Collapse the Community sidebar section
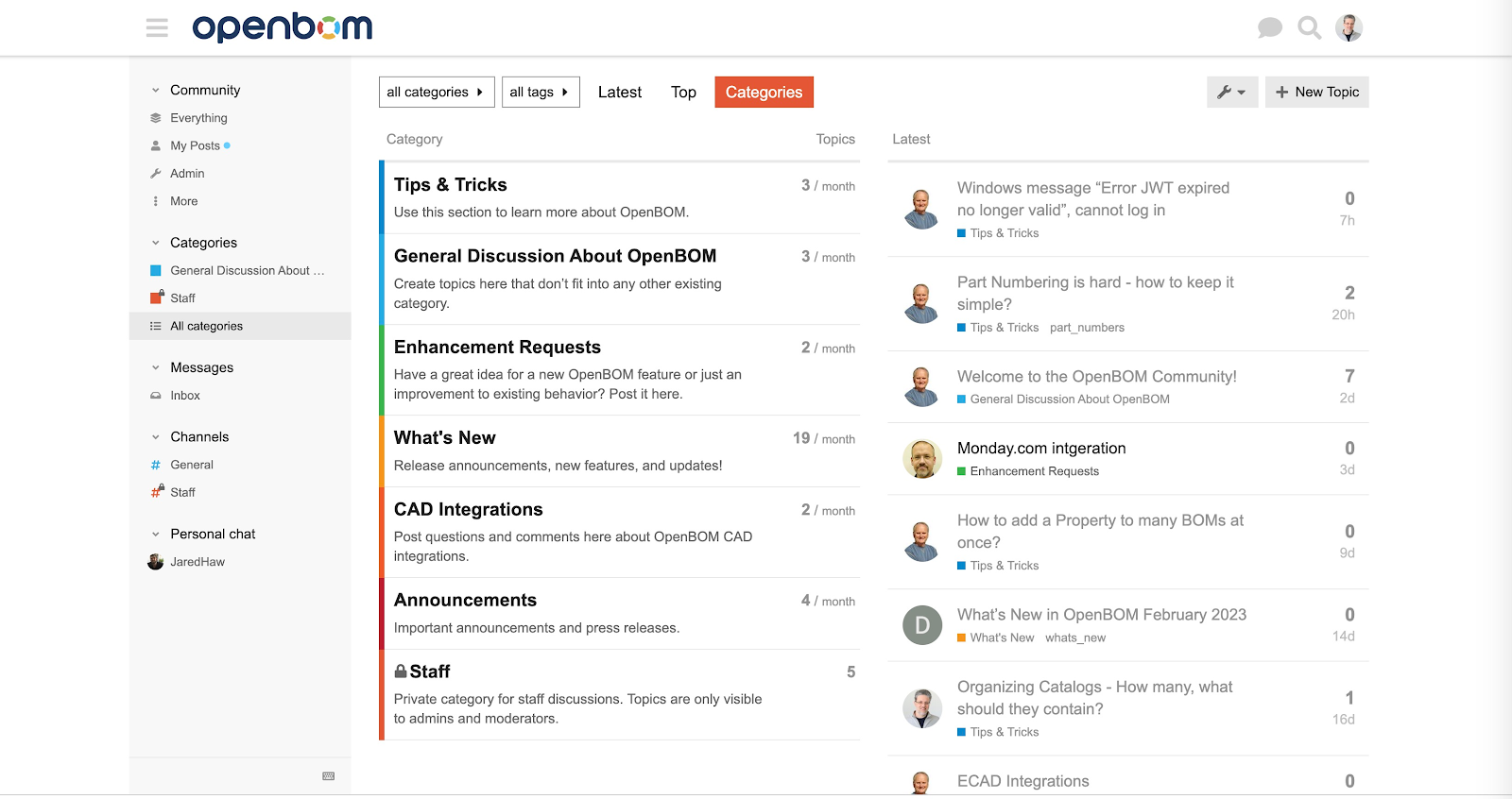The width and height of the screenshot is (1512, 799). click(x=156, y=91)
